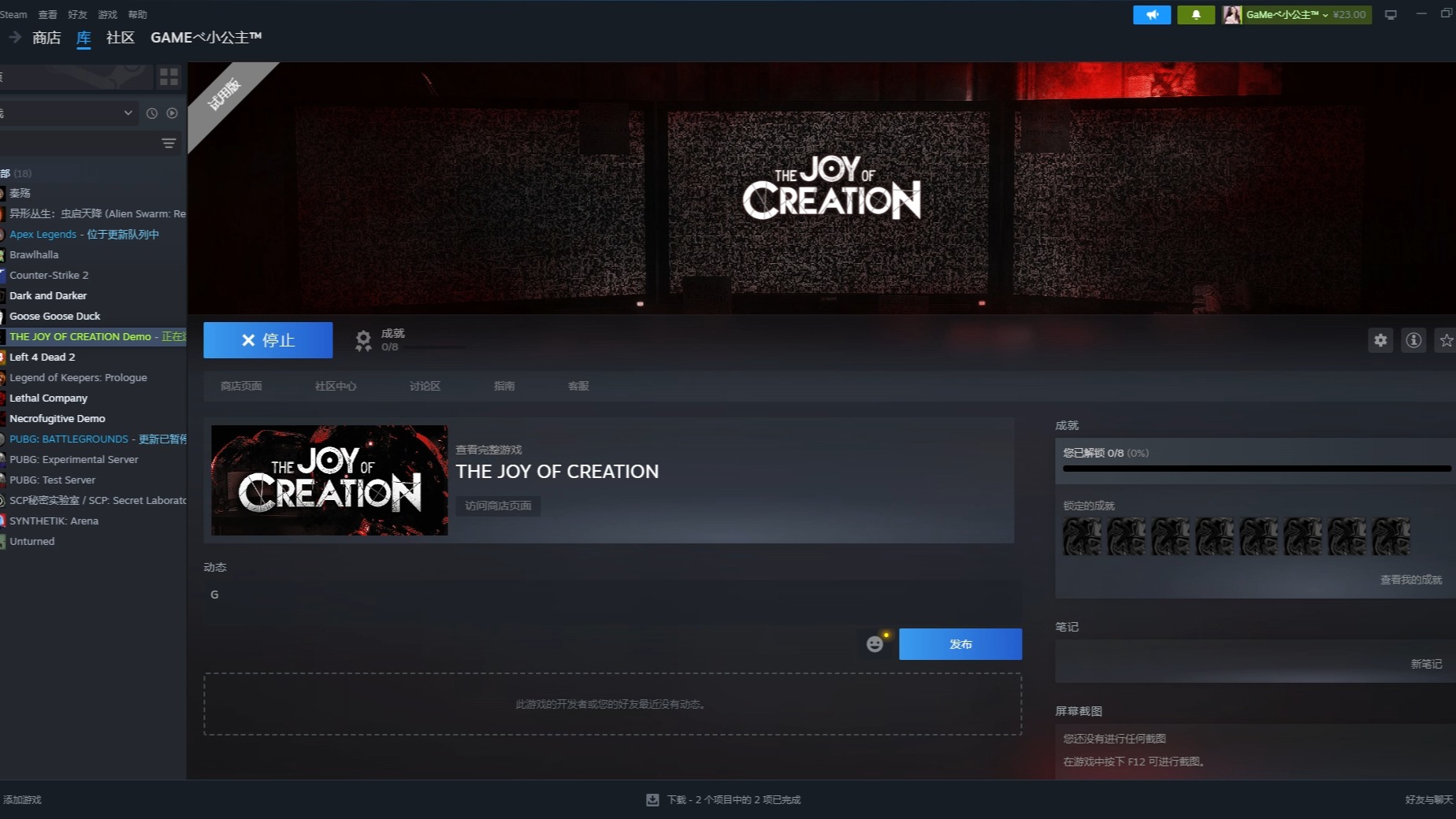1456x819 pixels.
Task: Open the 查看 menu
Action: [47, 14]
